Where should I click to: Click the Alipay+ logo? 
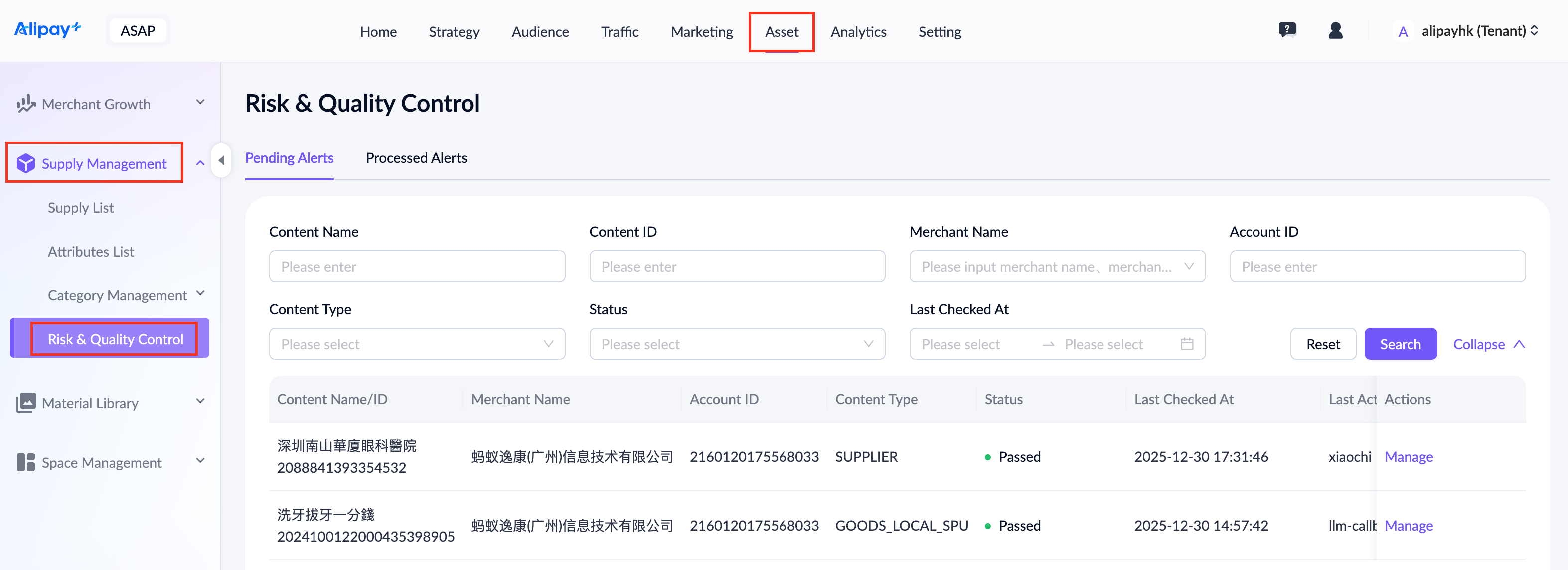[x=47, y=30]
